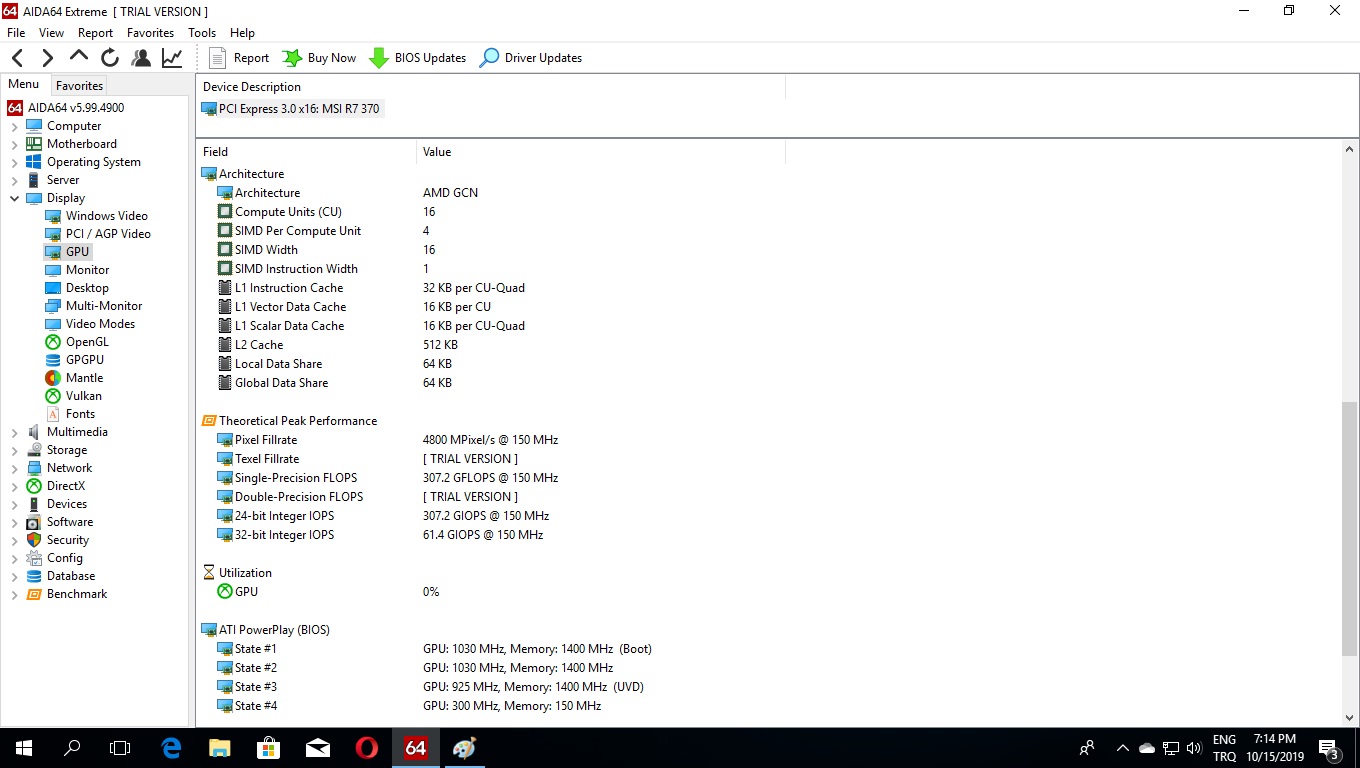
Task: Go back with the toolbar left arrow
Action: tap(17, 58)
